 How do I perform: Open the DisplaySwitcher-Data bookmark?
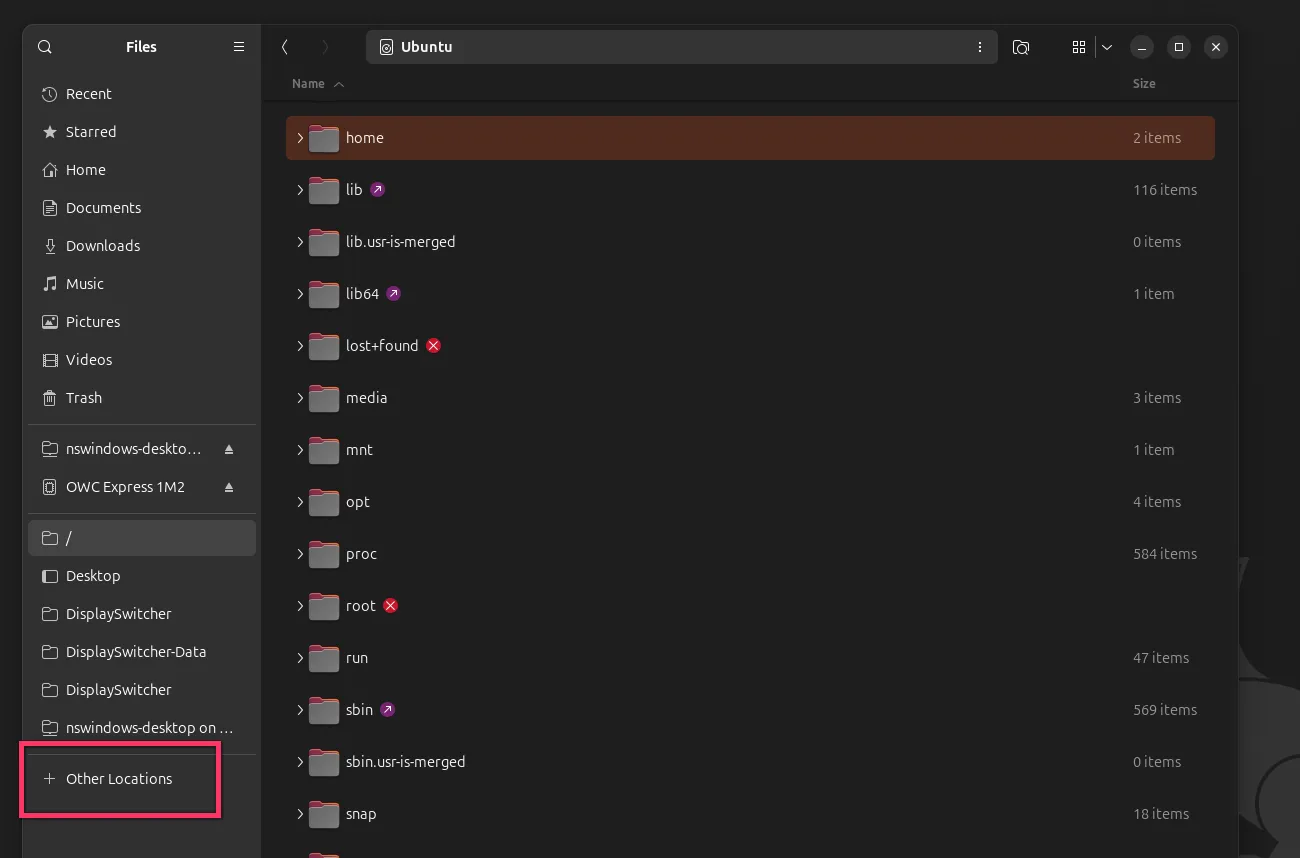point(142,652)
